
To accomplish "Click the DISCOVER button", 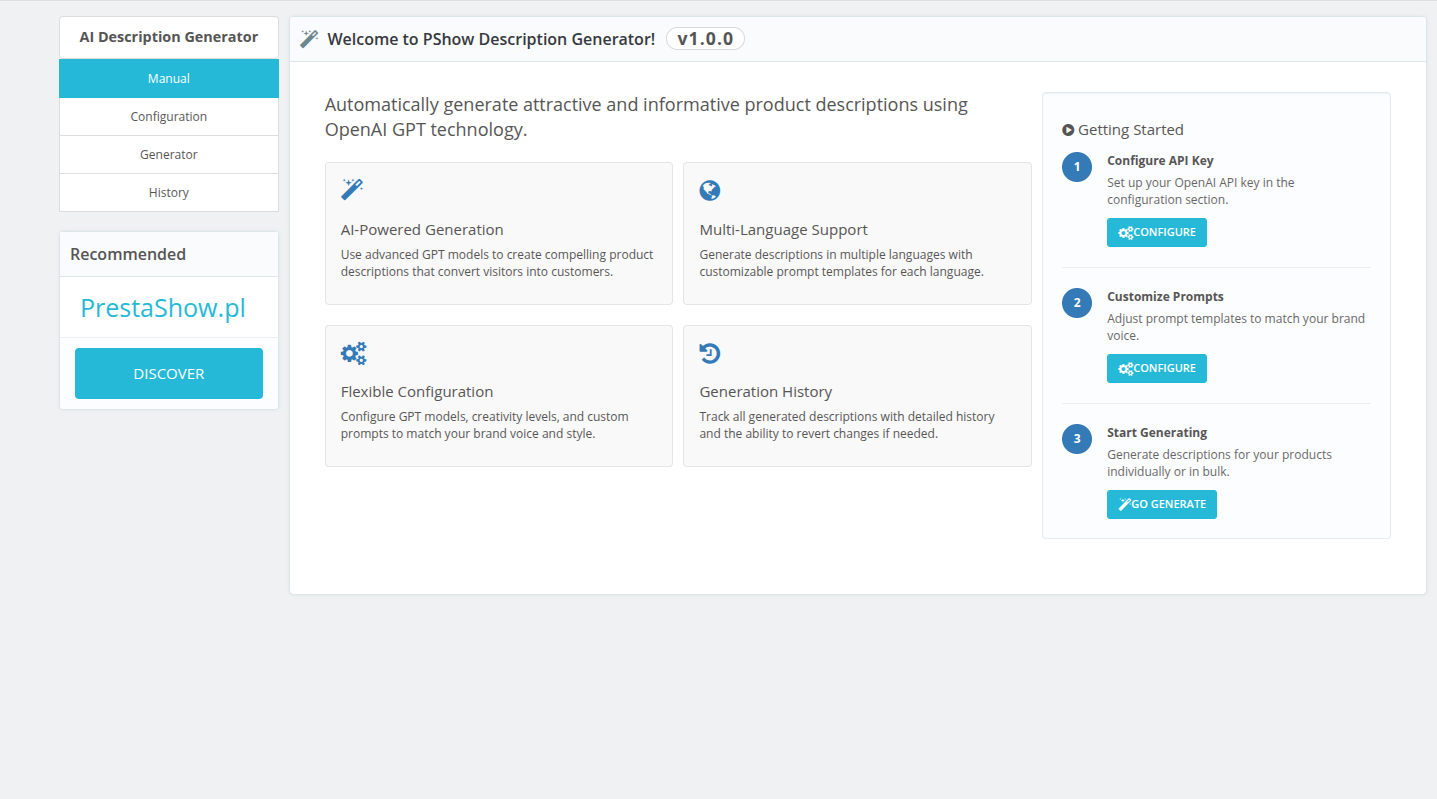I will point(169,373).
